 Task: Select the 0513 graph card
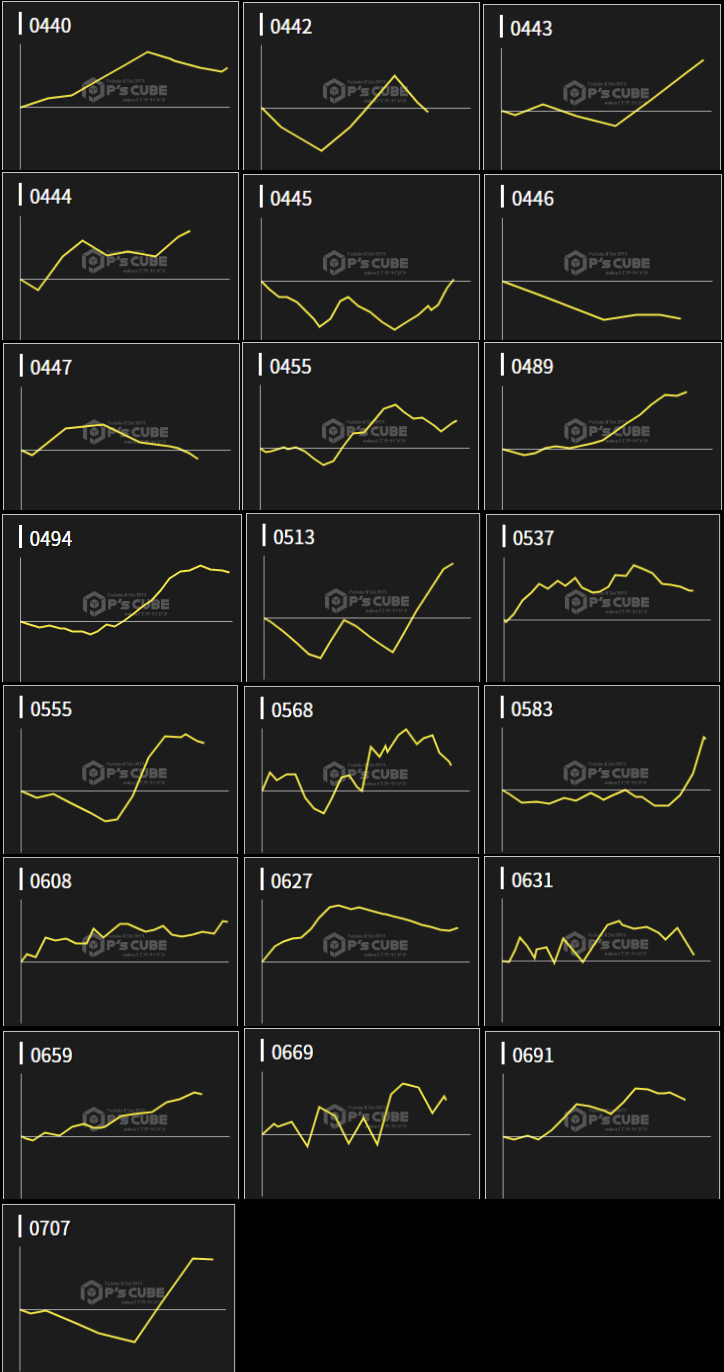(364, 599)
